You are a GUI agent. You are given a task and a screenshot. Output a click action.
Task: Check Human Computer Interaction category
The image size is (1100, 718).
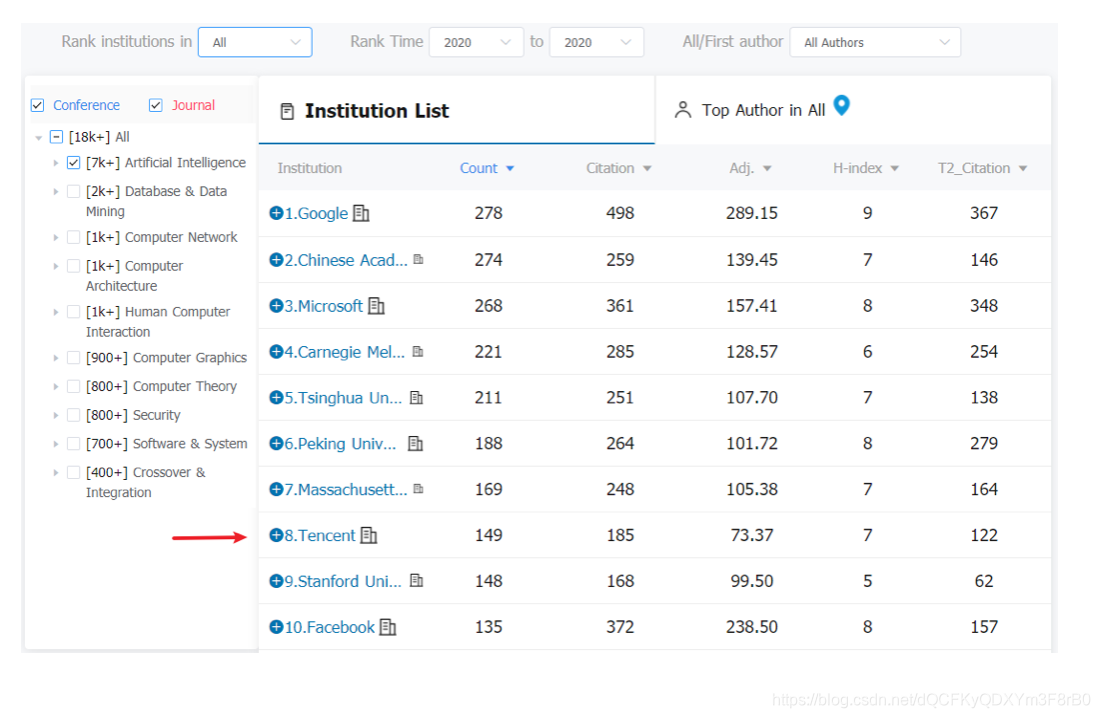click(73, 312)
